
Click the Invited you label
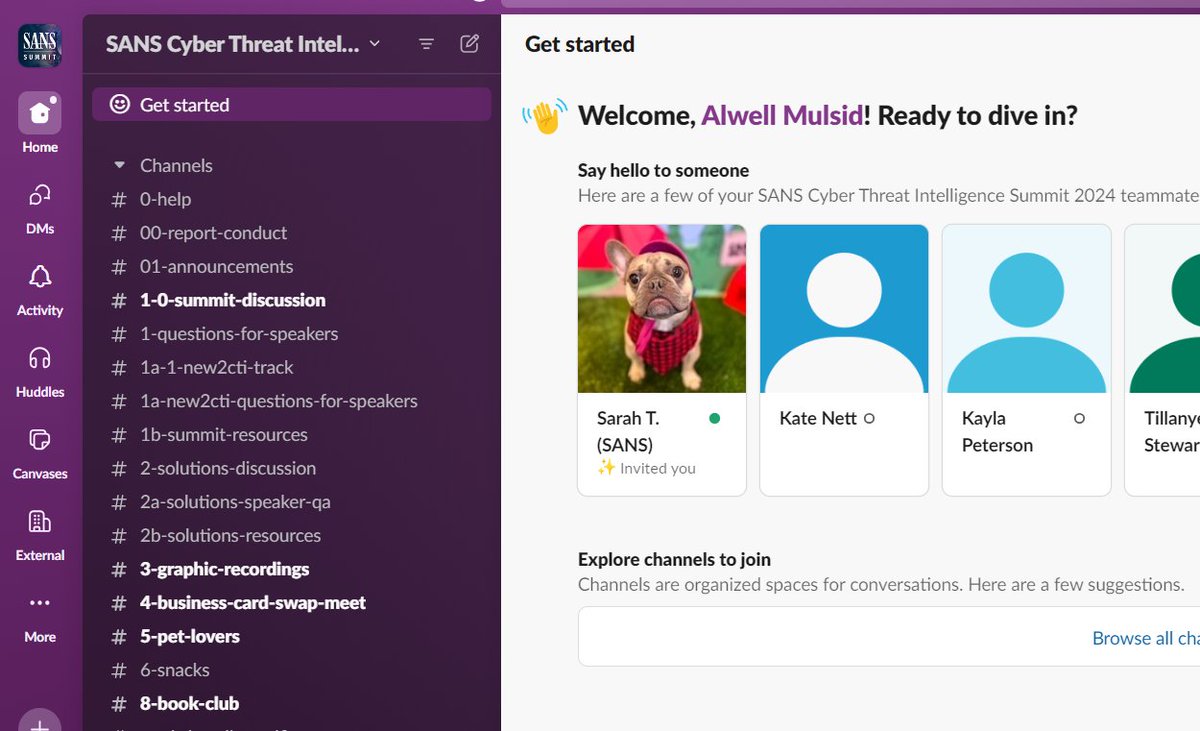click(657, 468)
